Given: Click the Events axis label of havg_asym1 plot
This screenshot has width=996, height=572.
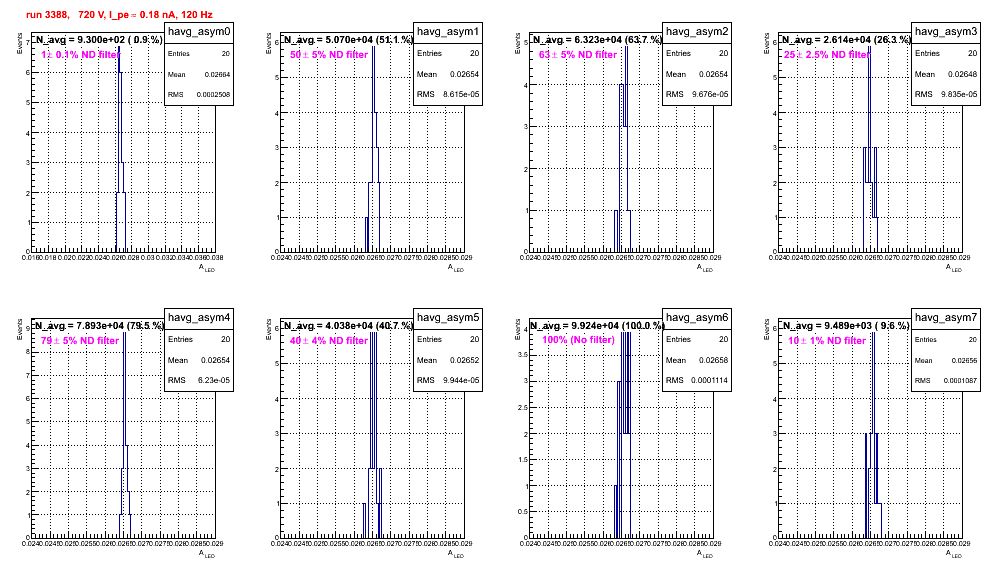Looking at the screenshot, I should pyautogui.click(x=269, y=43).
